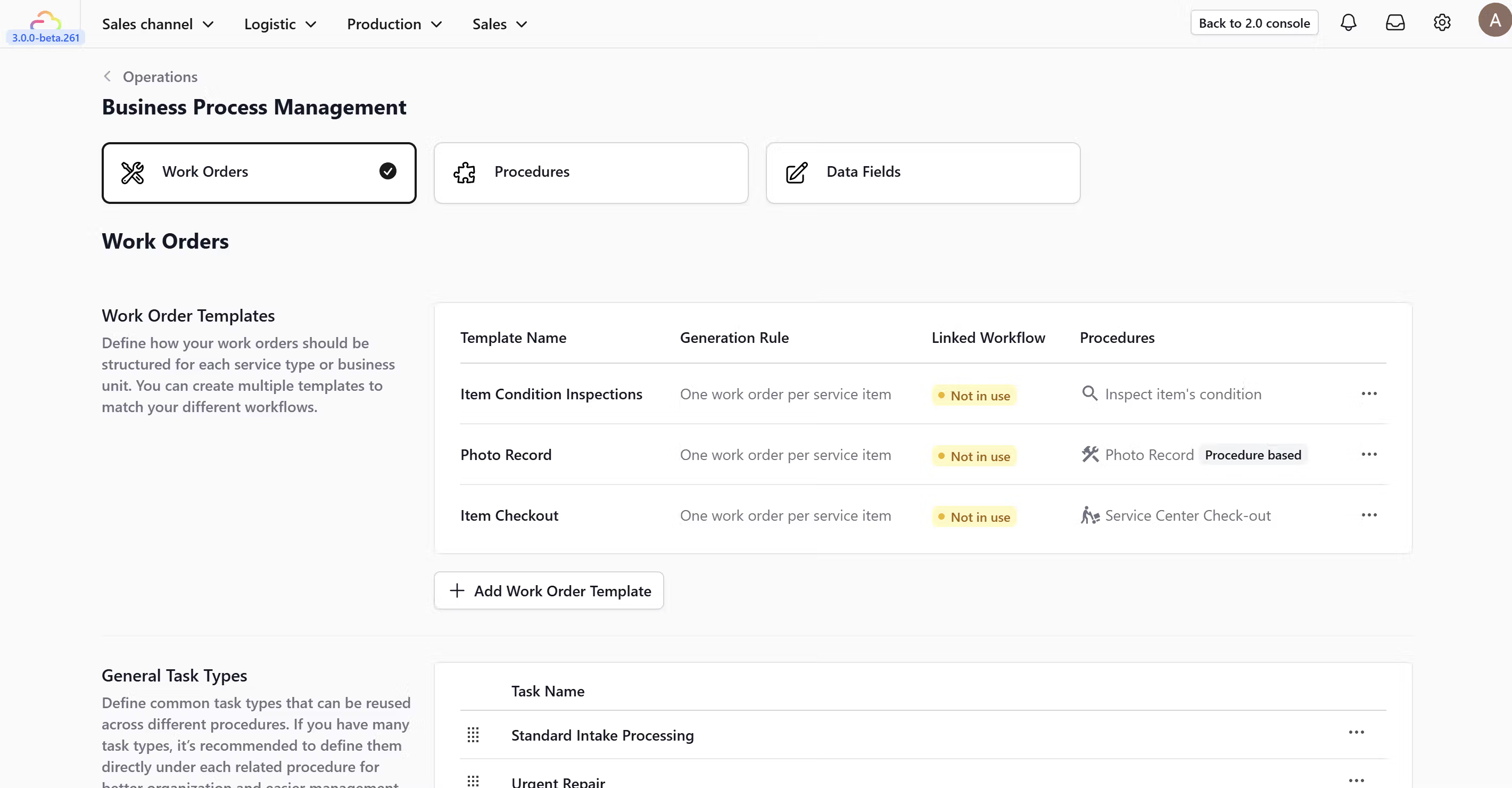Click Add Work Order Template button
The width and height of the screenshot is (1512, 788).
[x=549, y=590]
